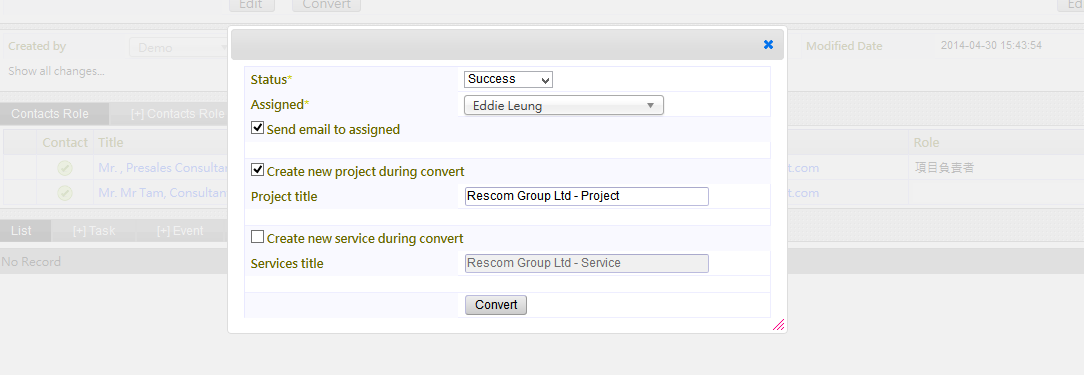Screen dimensions: 1084x375
Task: Open the Created by Demo dropdown
Action: pos(181,47)
